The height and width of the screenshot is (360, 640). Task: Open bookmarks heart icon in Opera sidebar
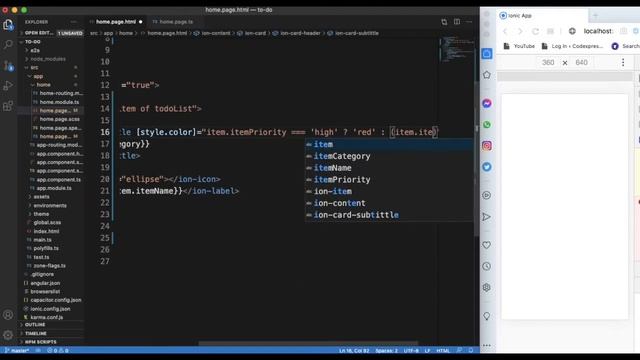(487, 245)
